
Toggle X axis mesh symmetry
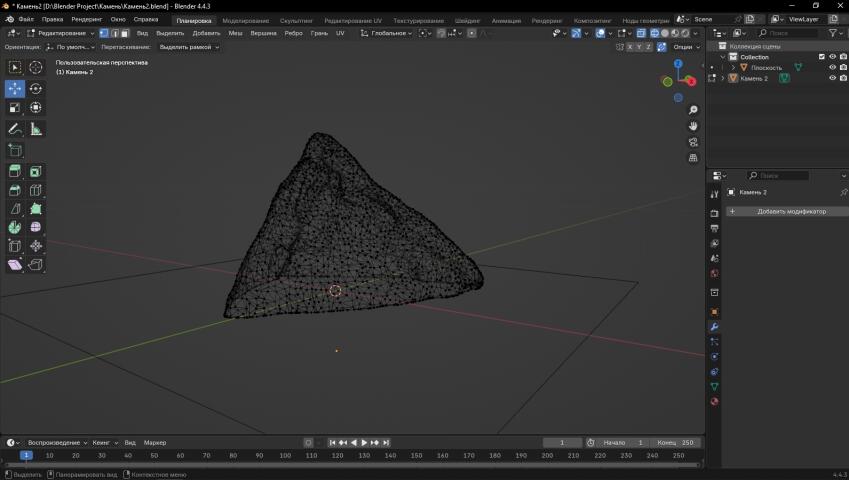[x=630, y=47]
